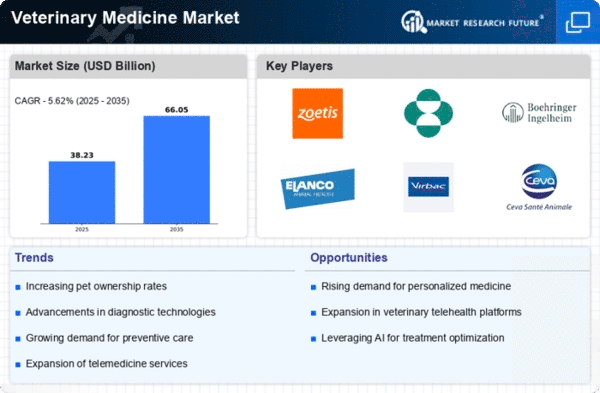Click the Veterinary Medicine Market title
The height and width of the screenshot is (393, 600).
(125, 18)
